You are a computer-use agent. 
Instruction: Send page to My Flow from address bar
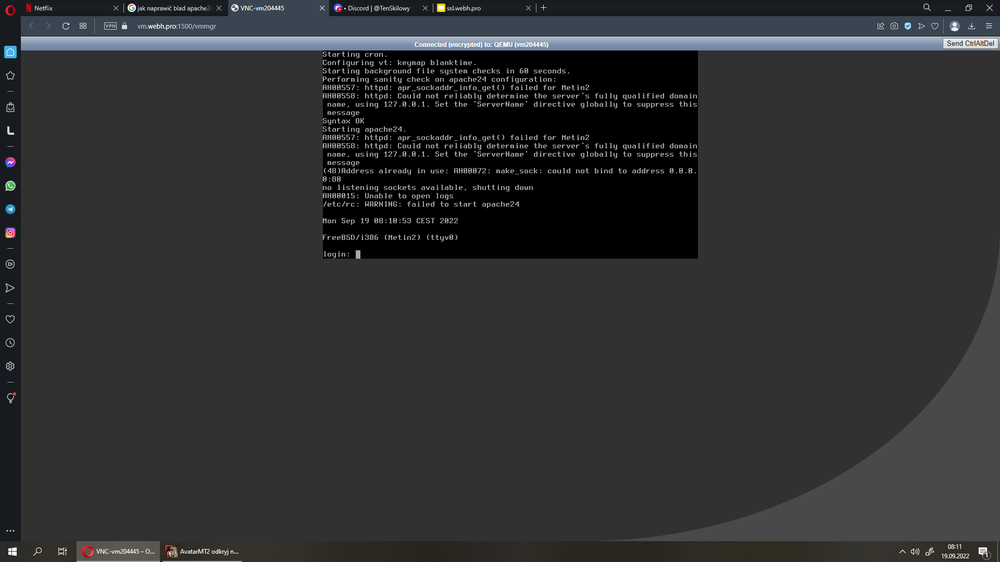(x=922, y=26)
